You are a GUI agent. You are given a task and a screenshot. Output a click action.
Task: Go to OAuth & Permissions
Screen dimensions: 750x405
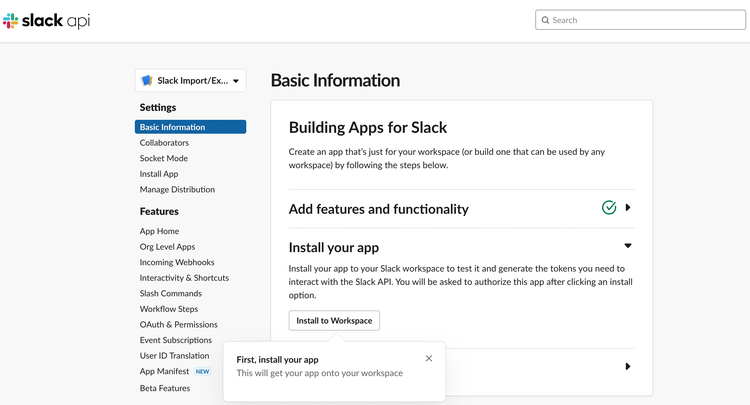(178, 324)
